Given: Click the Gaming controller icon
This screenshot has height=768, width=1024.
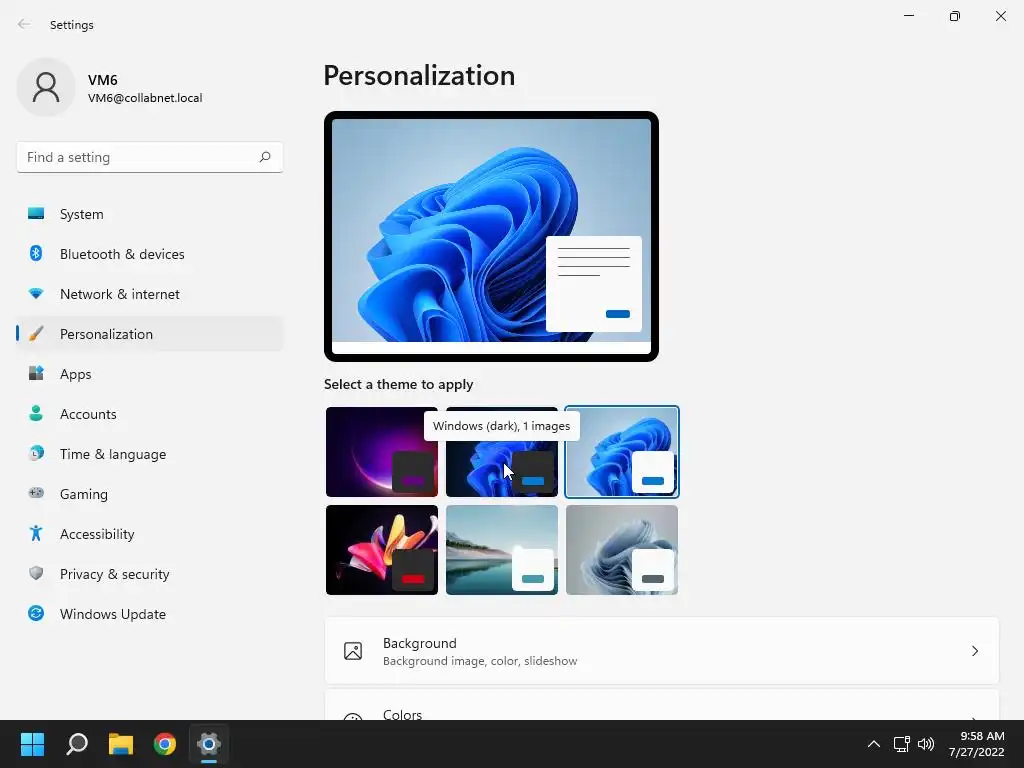Looking at the screenshot, I should [x=36, y=493].
